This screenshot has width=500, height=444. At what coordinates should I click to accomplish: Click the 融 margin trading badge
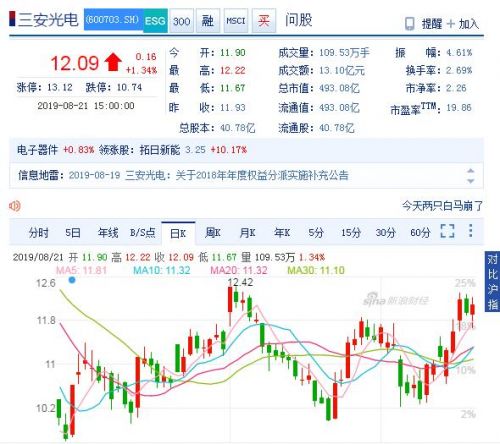click(x=208, y=21)
